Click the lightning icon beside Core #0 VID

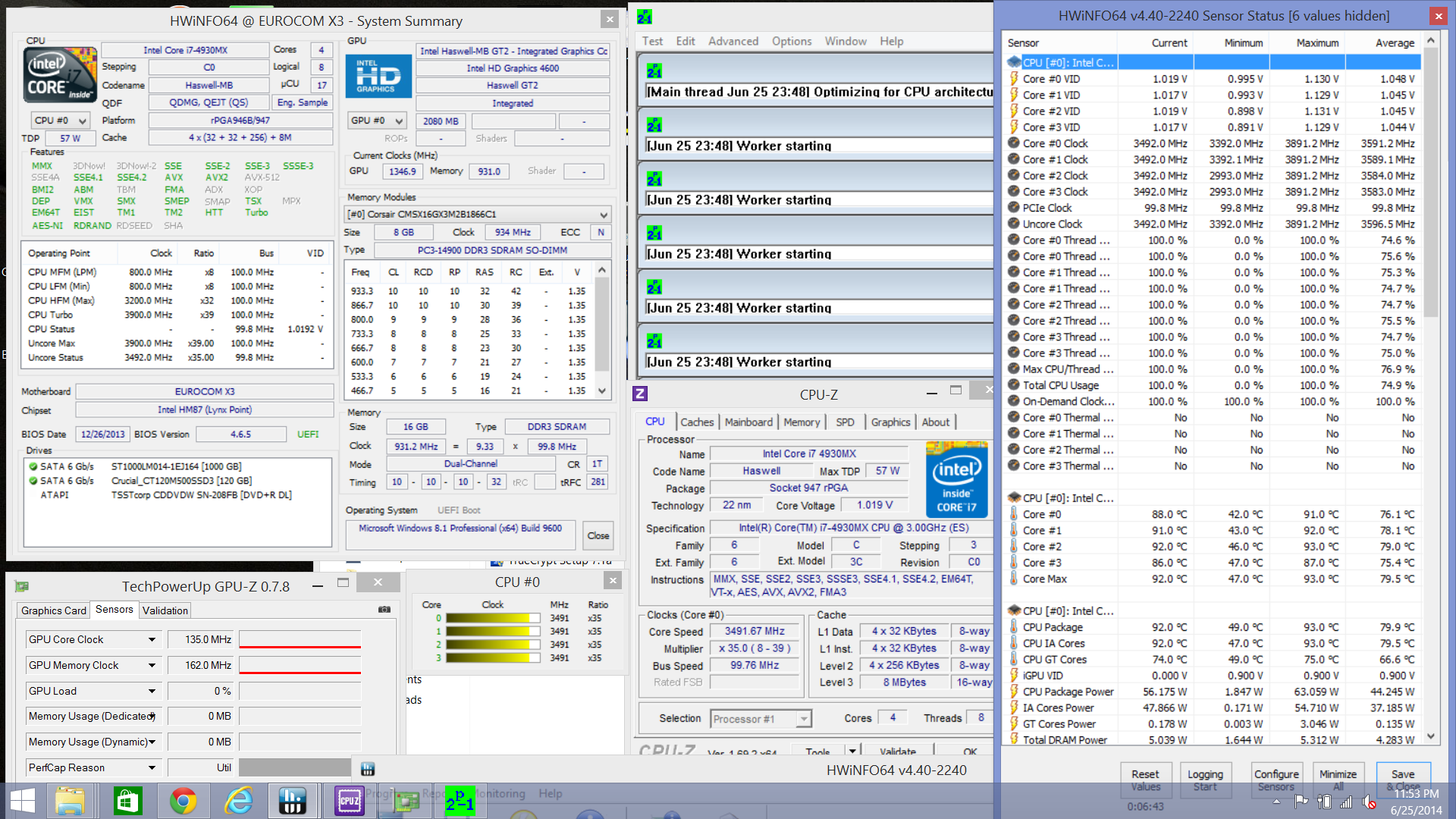(x=1014, y=78)
